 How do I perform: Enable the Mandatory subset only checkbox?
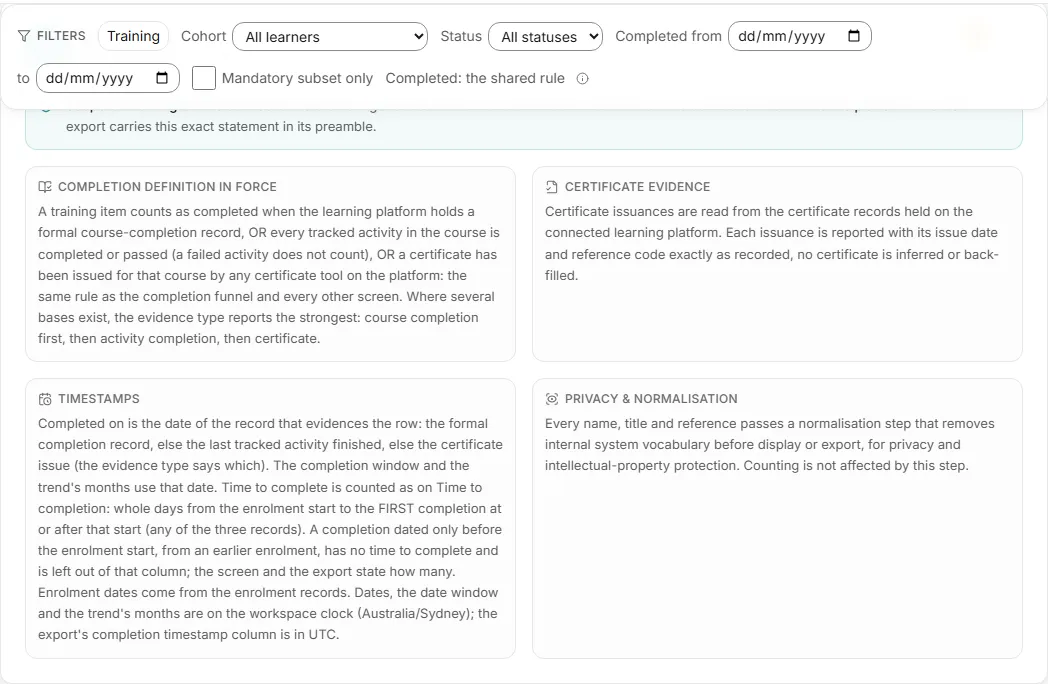point(204,78)
